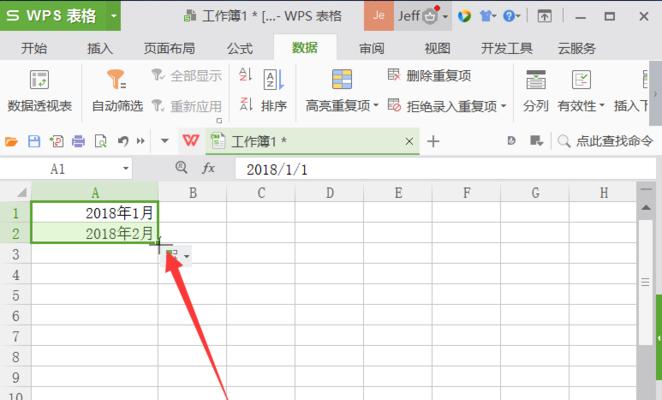662x400 pixels.
Task: Click the vertical scrollbar up arrow
Action: tap(646, 207)
